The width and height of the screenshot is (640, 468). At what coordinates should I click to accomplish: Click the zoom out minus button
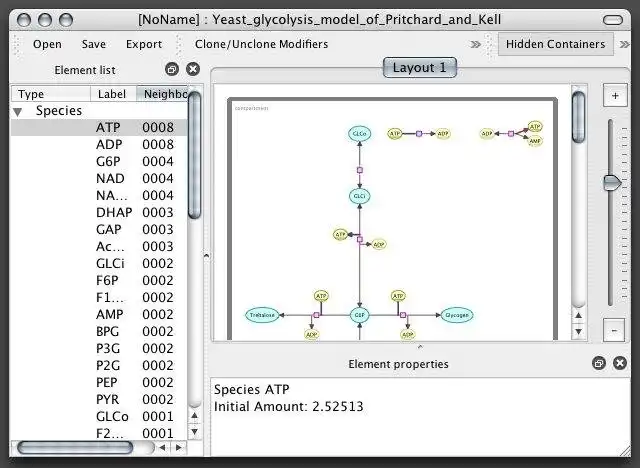[614, 330]
